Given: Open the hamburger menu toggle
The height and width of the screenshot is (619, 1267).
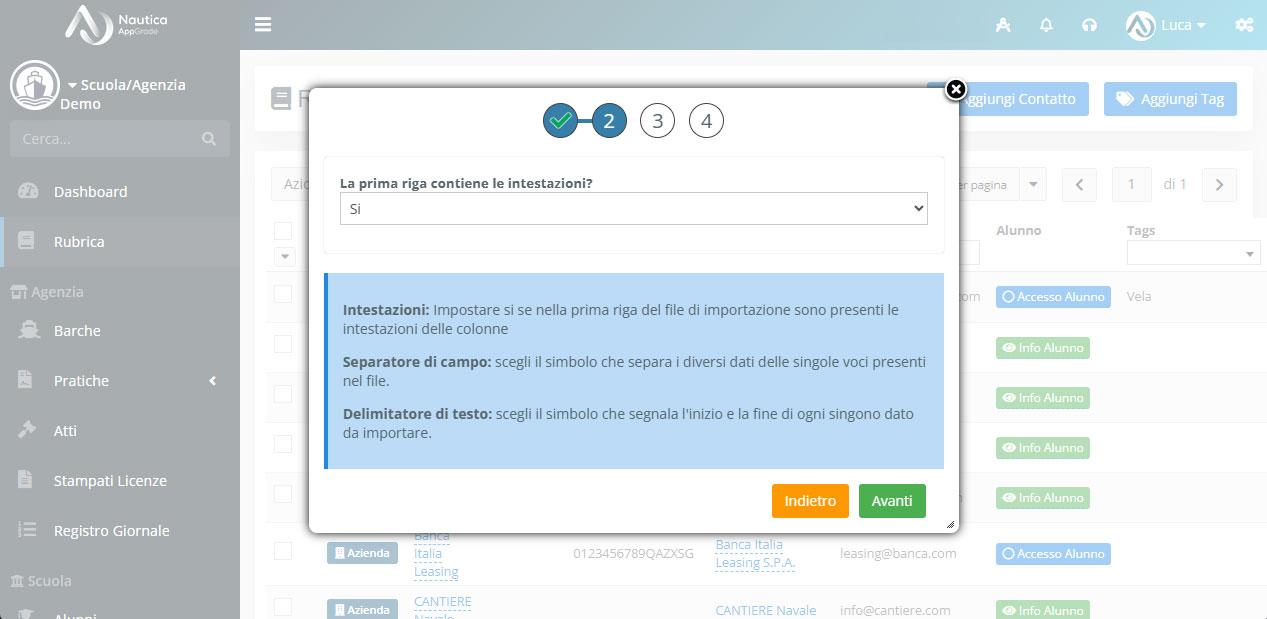Looking at the screenshot, I should point(263,25).
